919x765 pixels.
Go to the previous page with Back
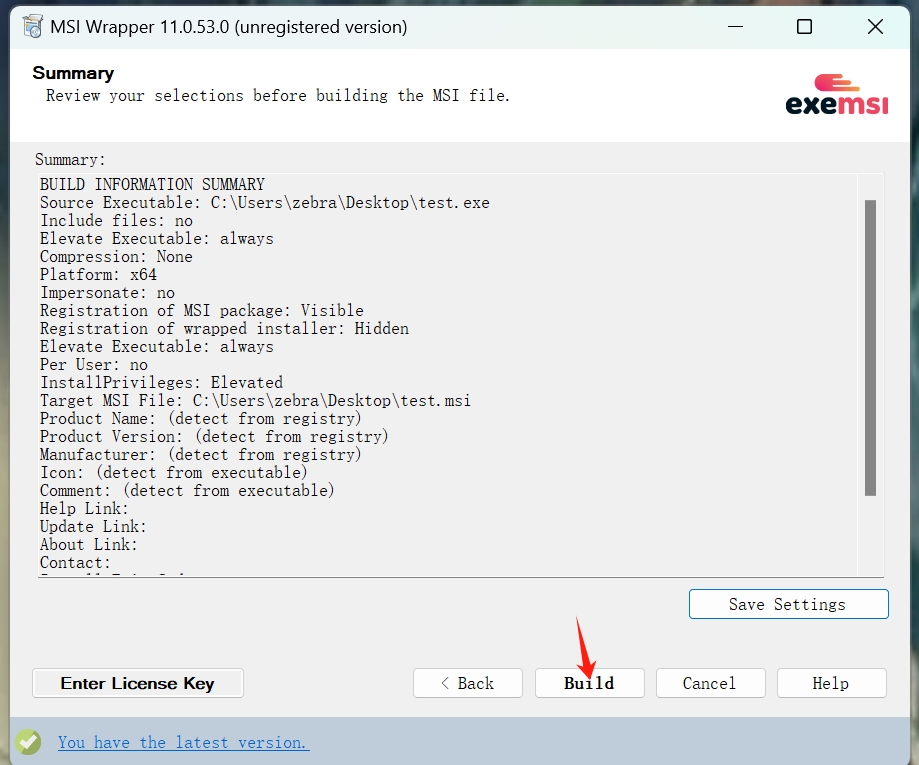click(467, 683)
